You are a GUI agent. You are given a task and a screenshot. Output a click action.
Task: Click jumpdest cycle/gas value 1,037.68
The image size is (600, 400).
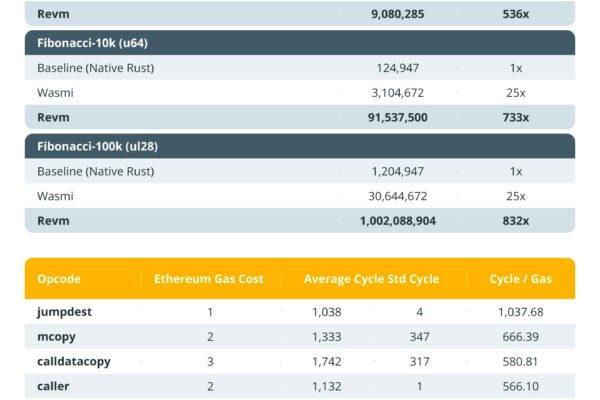[x=520, y=312]
